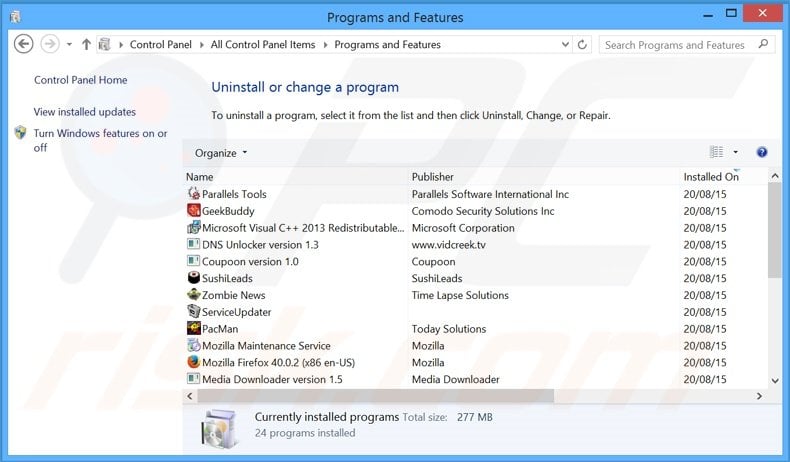Click the Control Panel icon in address bar

(104, 44)
